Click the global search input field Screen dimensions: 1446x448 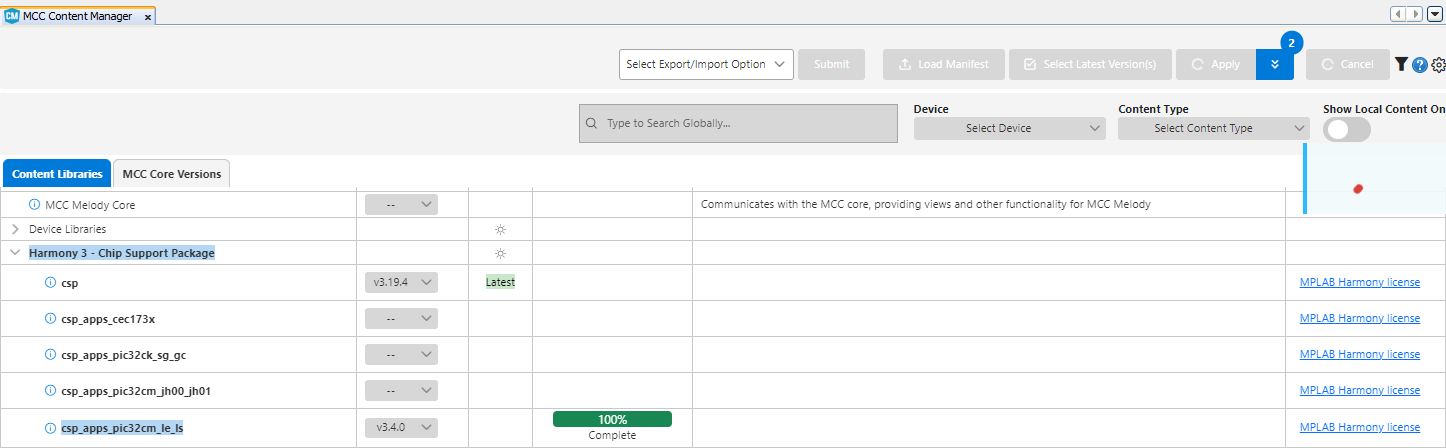(x=738, y=123)
